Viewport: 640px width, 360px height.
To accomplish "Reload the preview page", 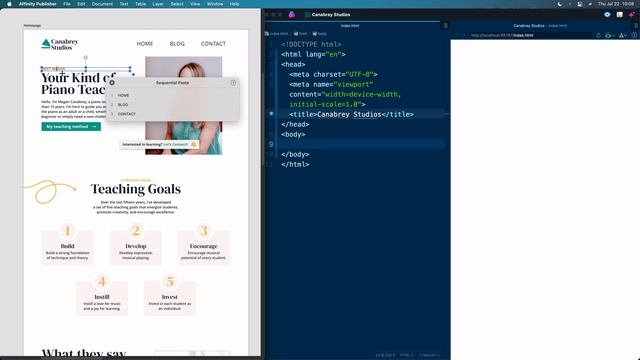I will click(598, 36).
